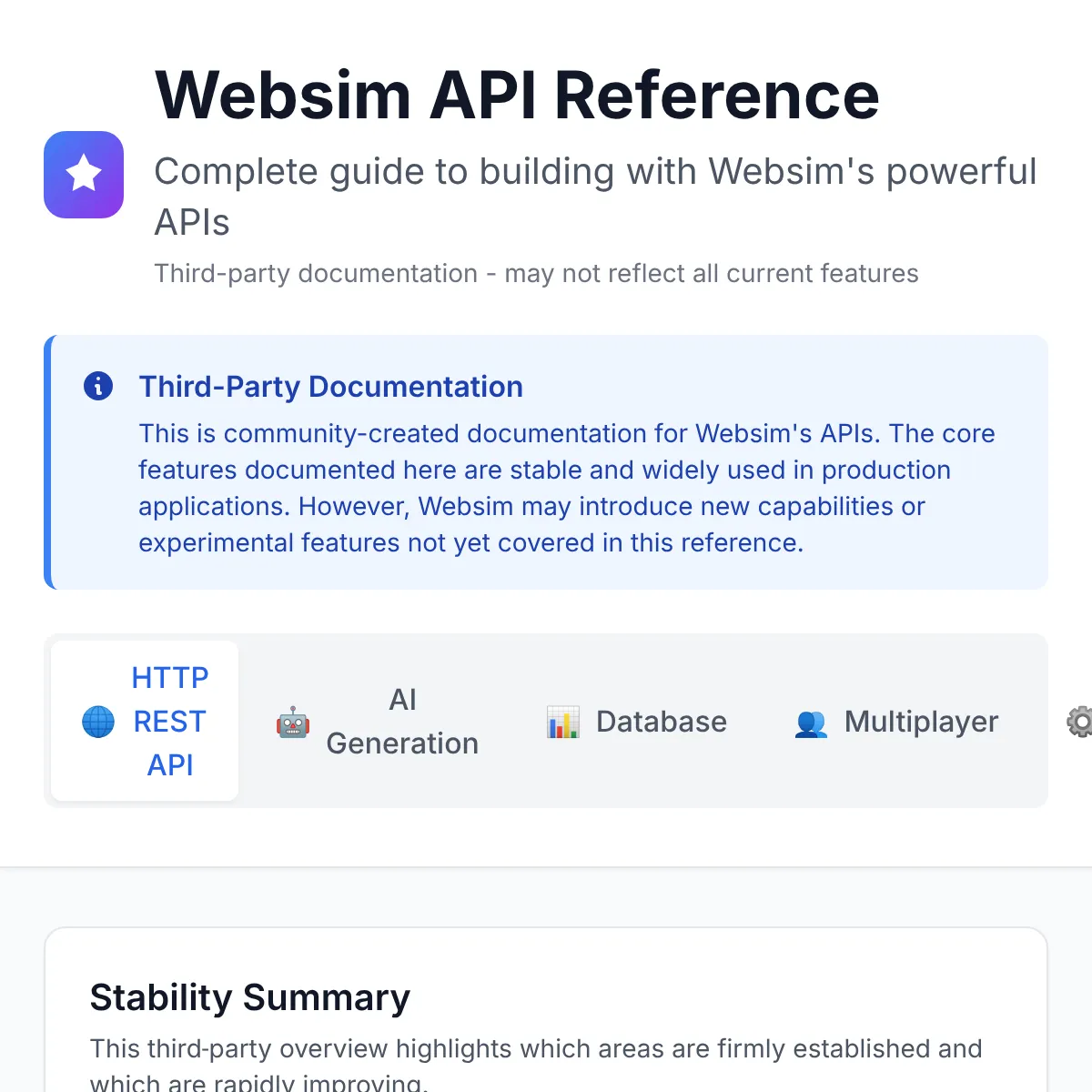The height and width of the screenshot is (1092, 1092).
Task: Click the highlighted HTTP REST API tab card
Action: pyautogui.click(x=144, y=722)
